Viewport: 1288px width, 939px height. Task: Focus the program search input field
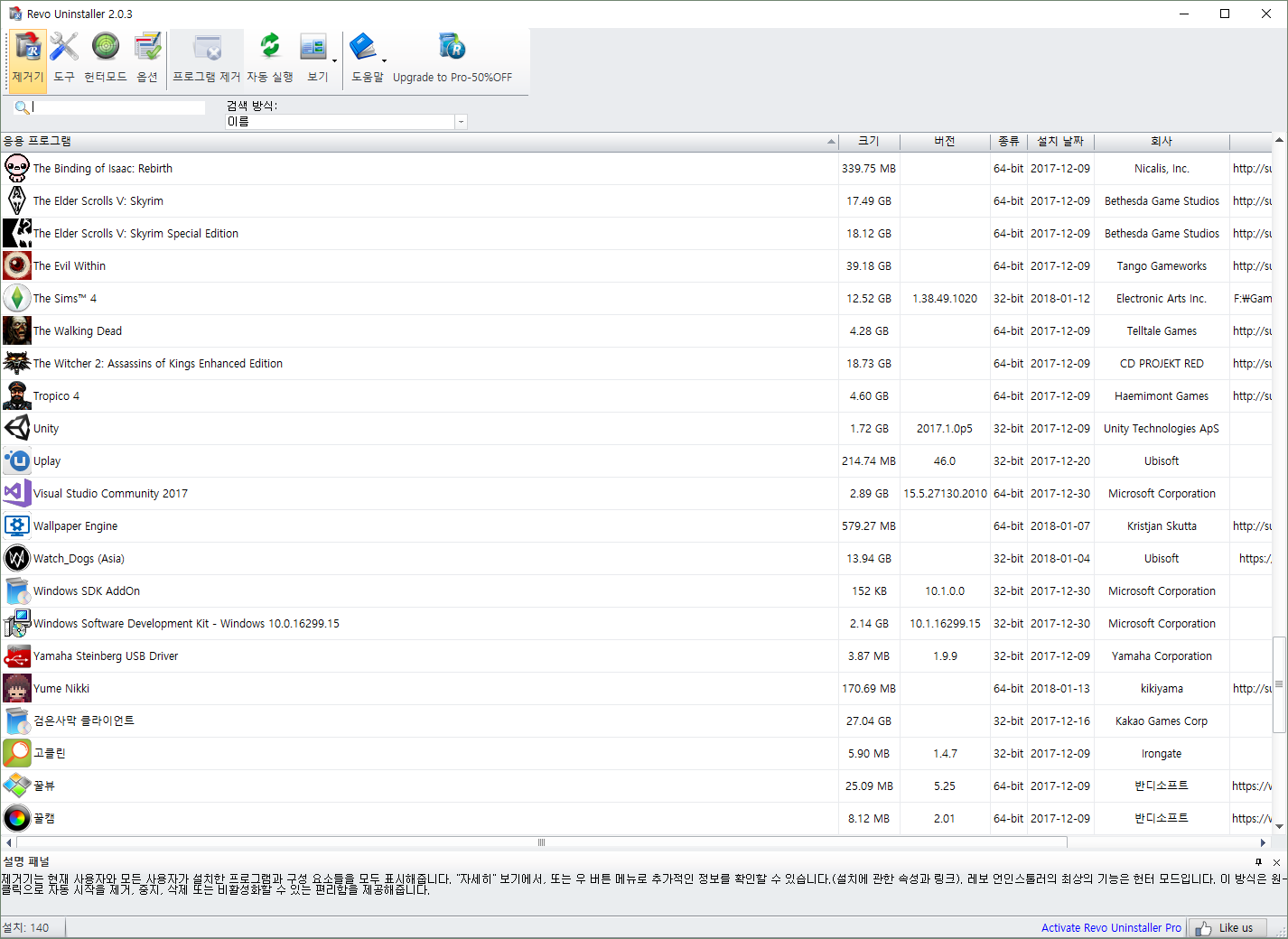(x=118, y=107)
